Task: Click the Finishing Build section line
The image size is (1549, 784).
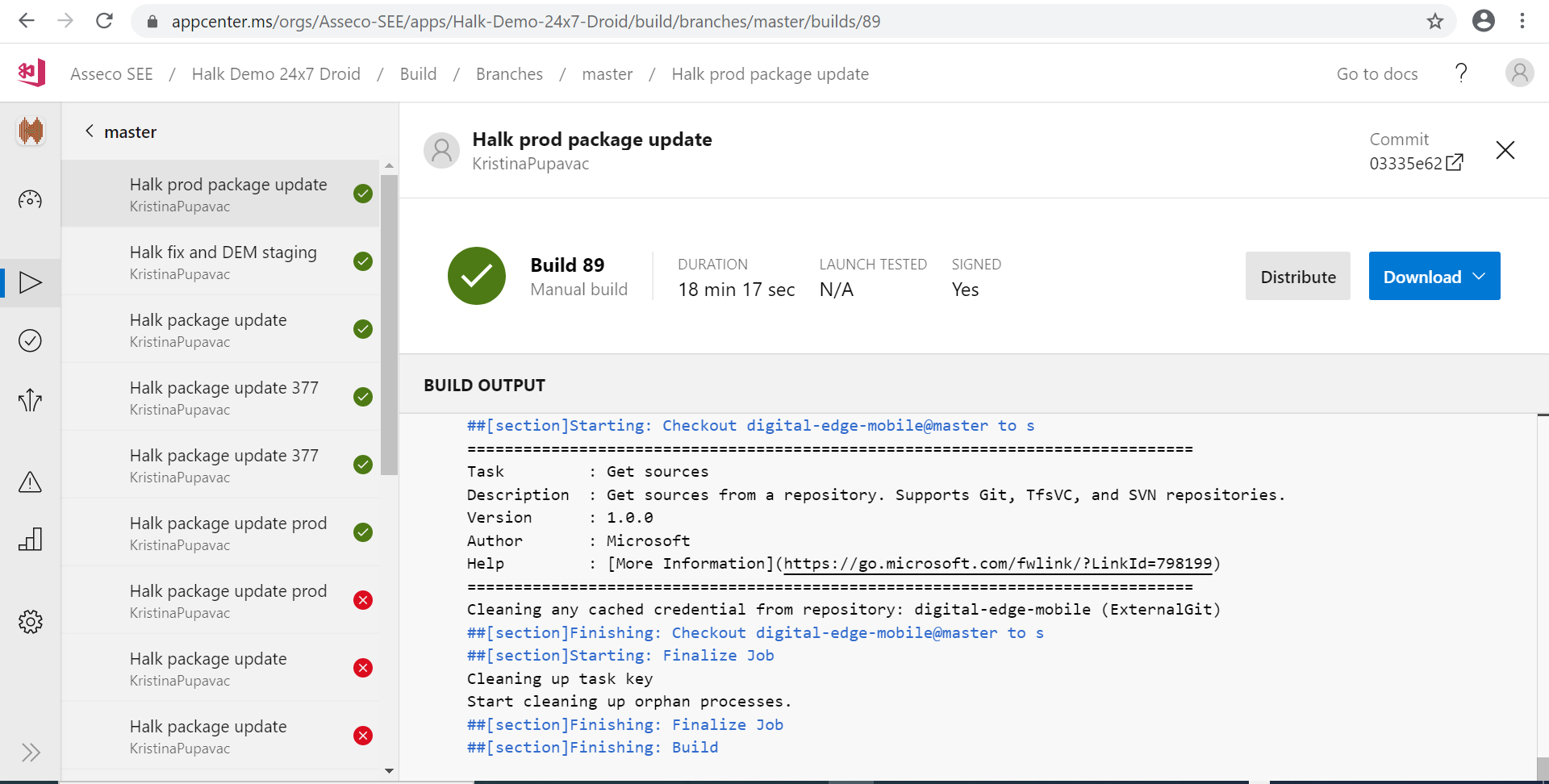Action: click(x=592, y=747)
